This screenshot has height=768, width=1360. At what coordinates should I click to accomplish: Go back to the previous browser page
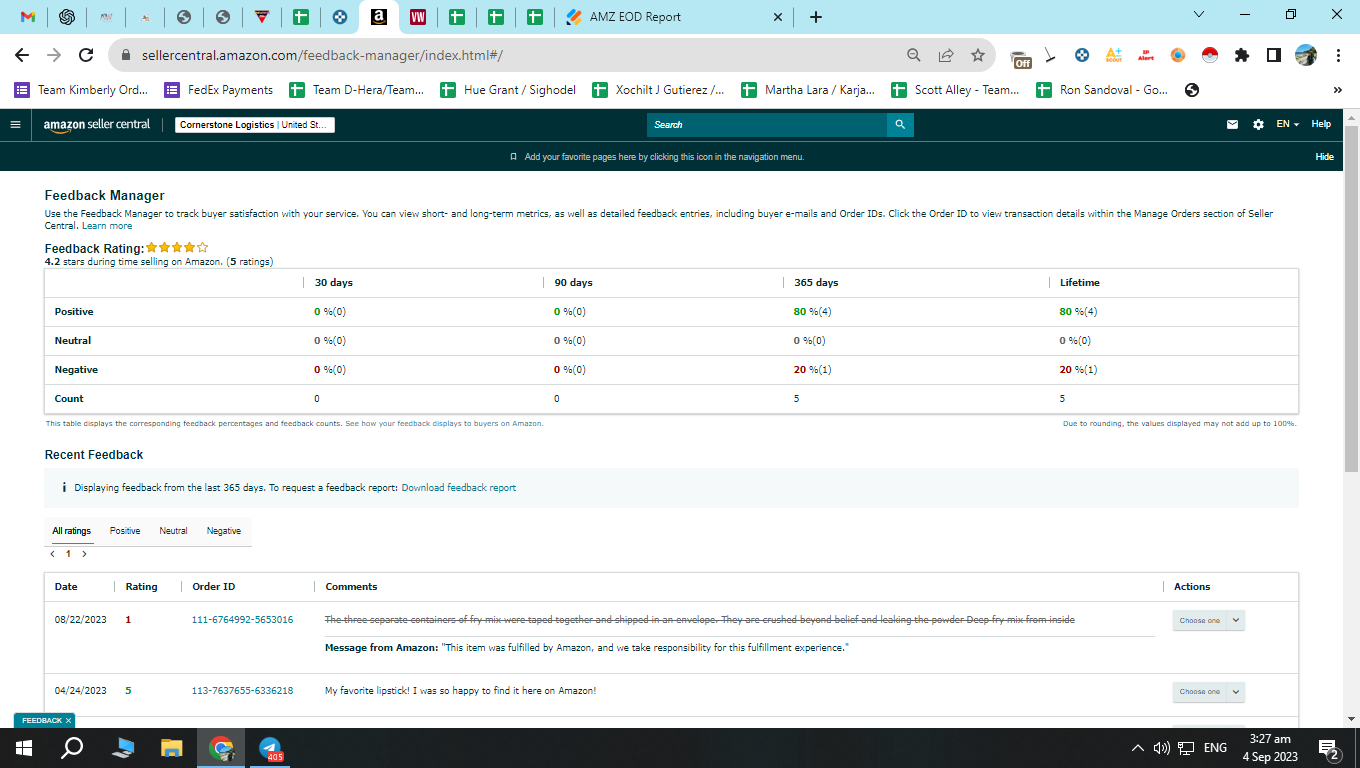tap(22, 55)
